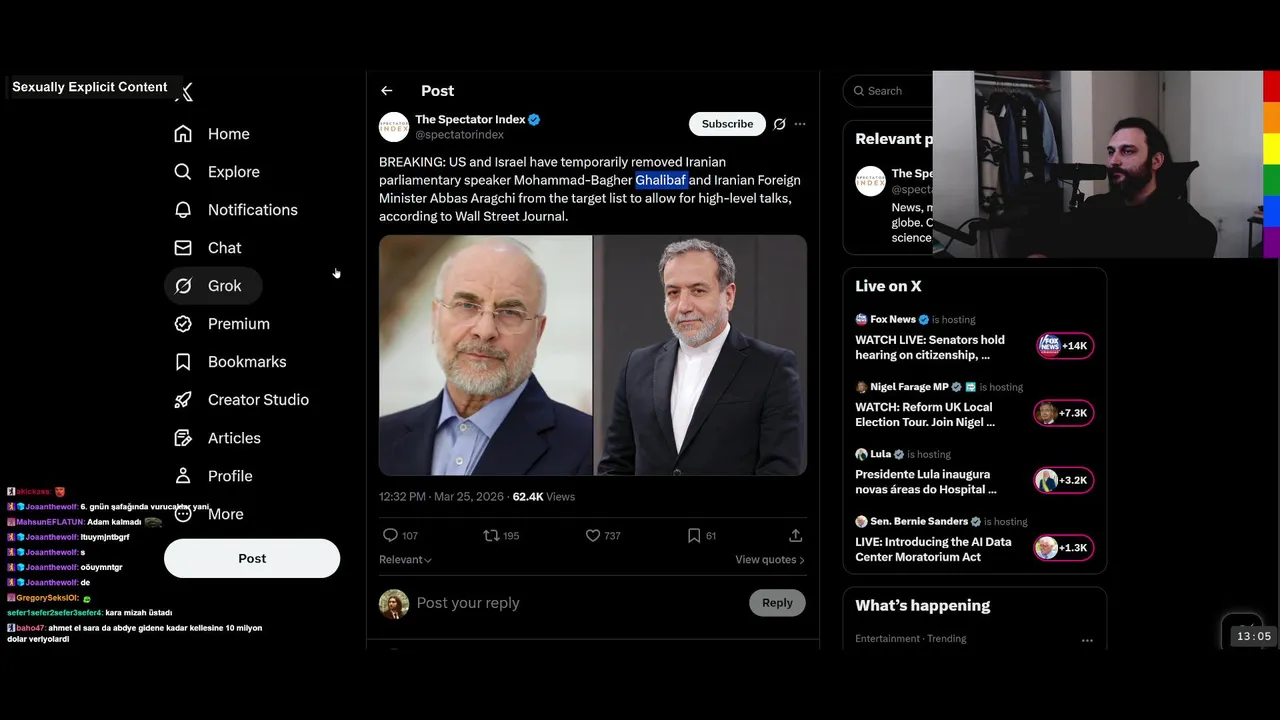This screenshot has width=1280, height=720.
Task: Click the Grok icon on the post
Action: 779,124
